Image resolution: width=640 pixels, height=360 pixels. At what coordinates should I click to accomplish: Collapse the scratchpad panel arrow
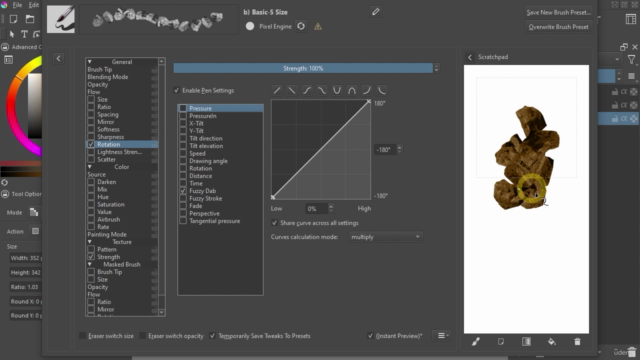470,57
